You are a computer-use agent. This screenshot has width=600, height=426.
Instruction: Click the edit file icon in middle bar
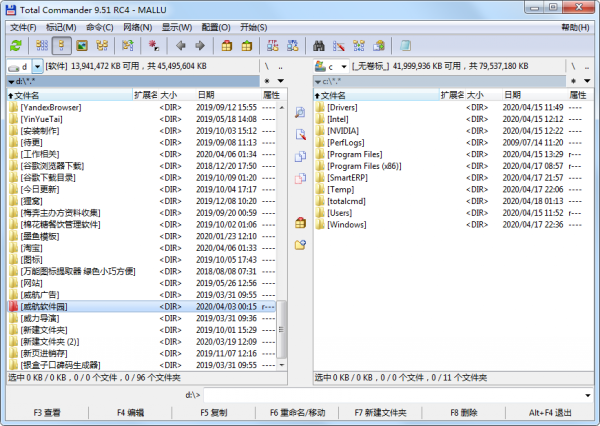[300, 134]
